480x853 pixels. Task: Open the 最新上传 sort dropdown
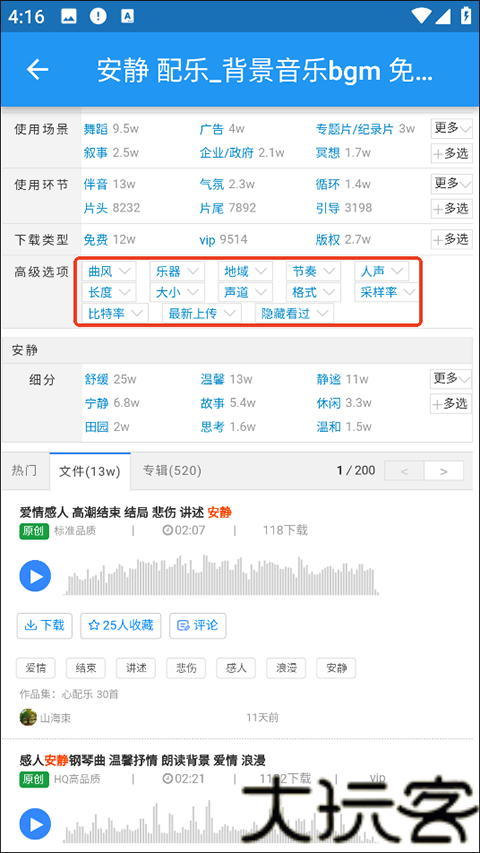tap(202, 313)
